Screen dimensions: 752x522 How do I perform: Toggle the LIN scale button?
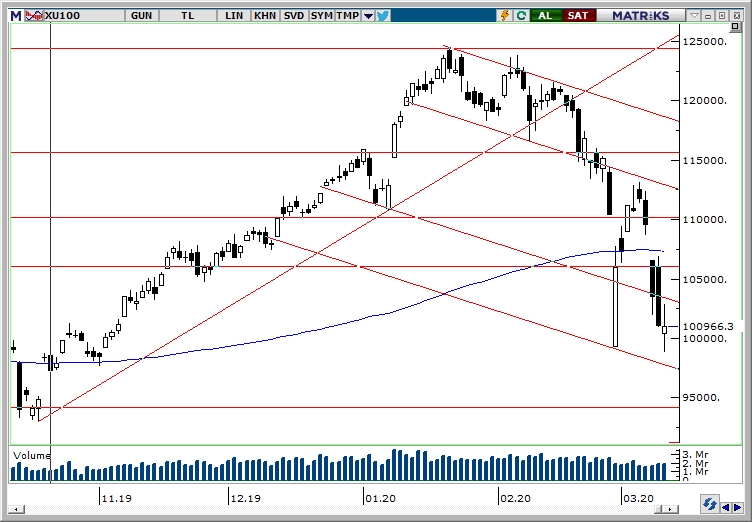click(234, 15)
